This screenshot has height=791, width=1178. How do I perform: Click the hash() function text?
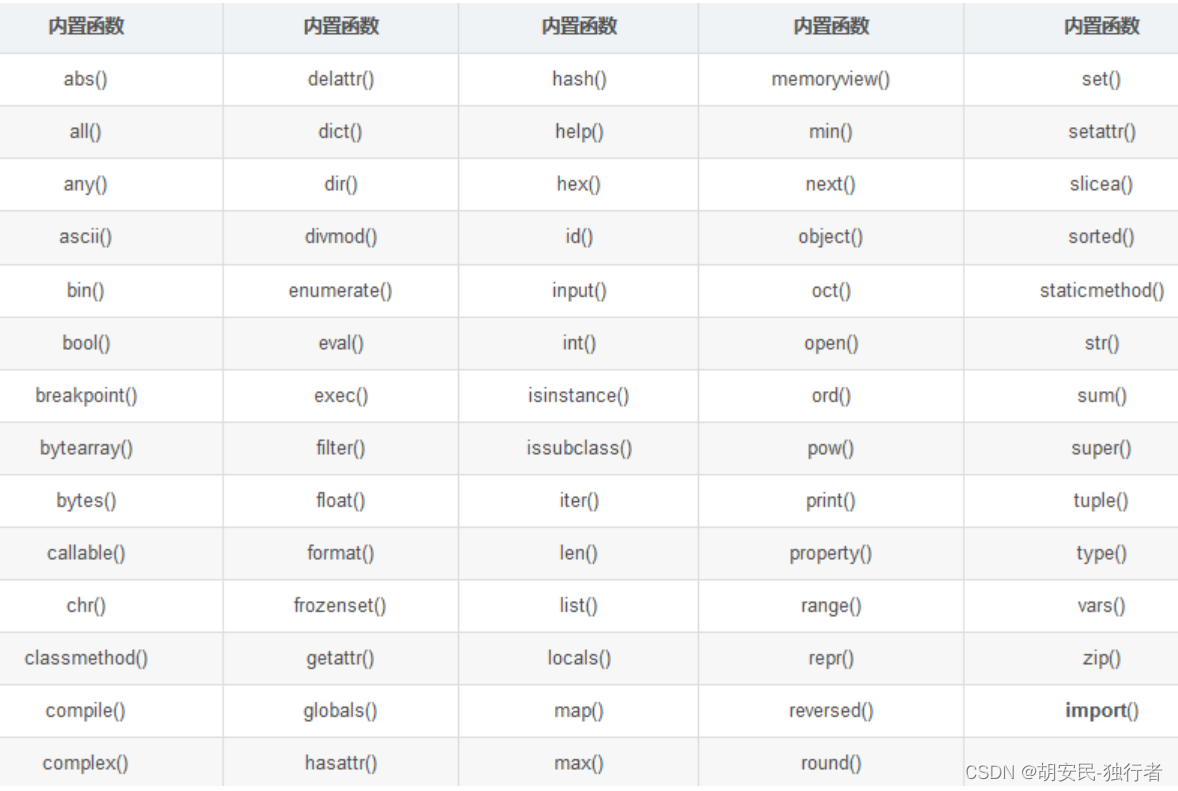[x=579, y=79]
